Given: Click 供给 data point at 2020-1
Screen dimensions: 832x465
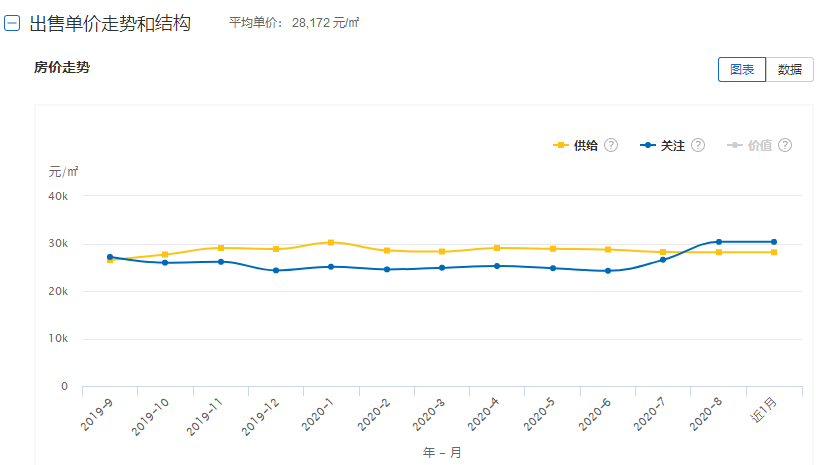Looking at the screenshot, I should [x=331, y=242].
